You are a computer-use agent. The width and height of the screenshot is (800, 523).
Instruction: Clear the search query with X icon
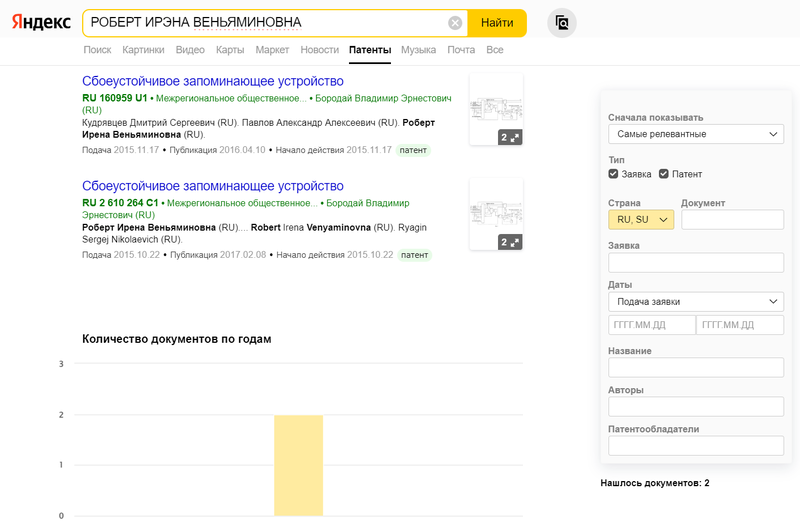pos(455,23)
